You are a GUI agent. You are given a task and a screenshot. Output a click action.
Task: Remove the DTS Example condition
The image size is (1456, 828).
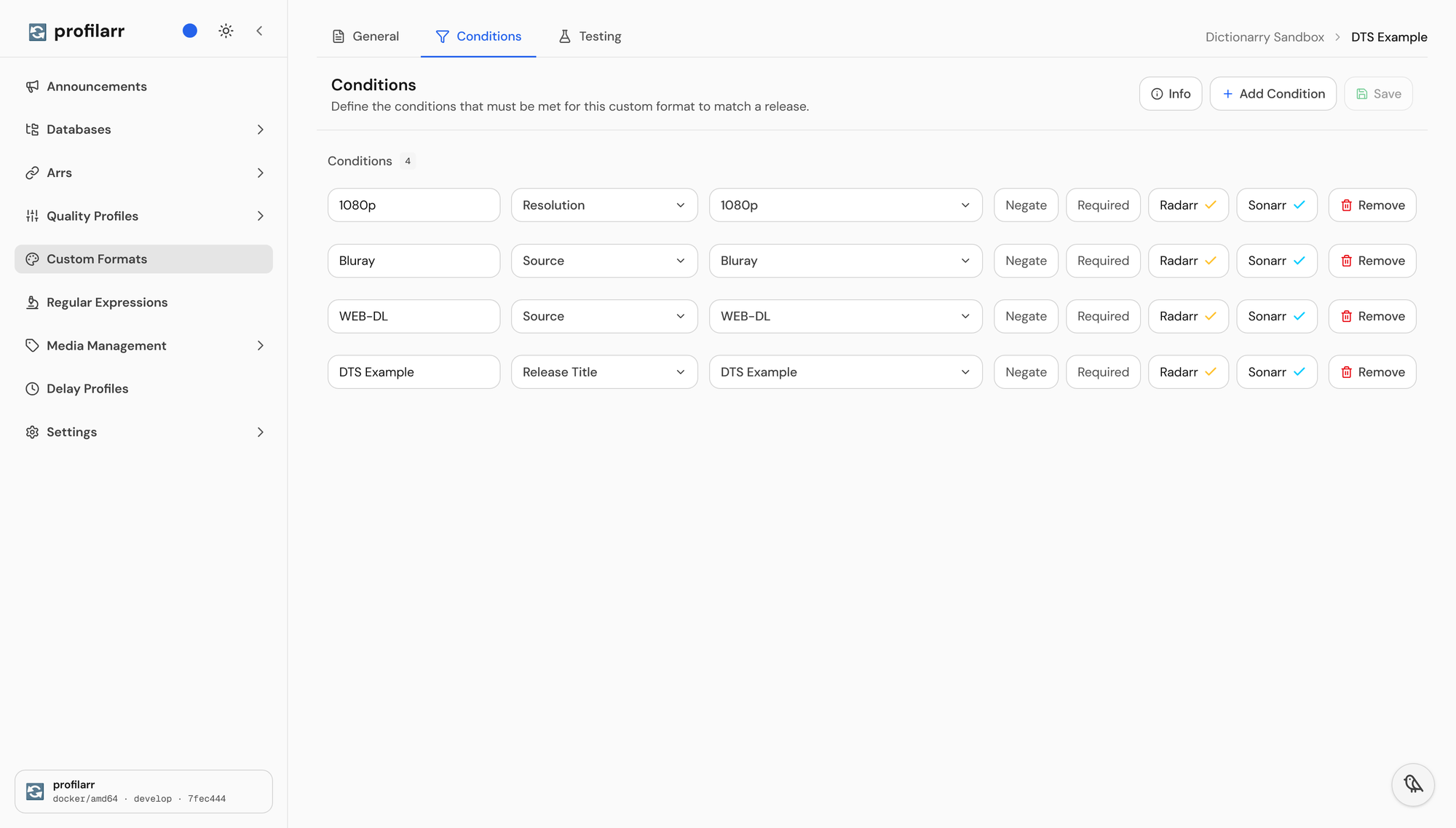tap(1372, 372)
